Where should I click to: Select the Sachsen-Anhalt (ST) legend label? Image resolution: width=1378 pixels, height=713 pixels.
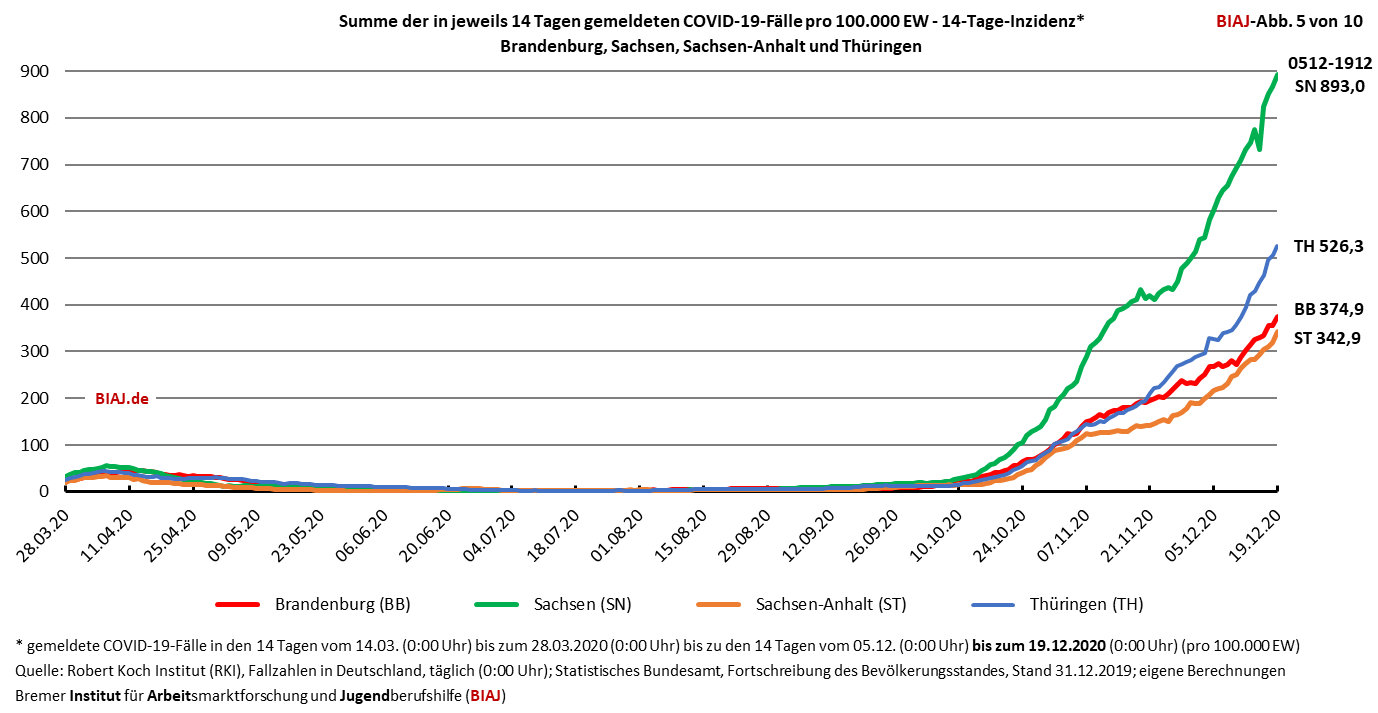[830, 605]
